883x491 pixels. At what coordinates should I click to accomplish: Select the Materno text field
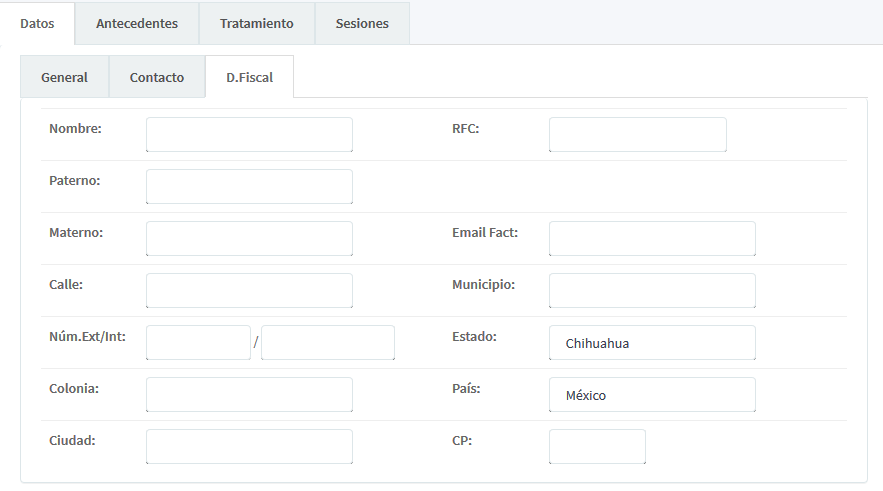point(249,238)
